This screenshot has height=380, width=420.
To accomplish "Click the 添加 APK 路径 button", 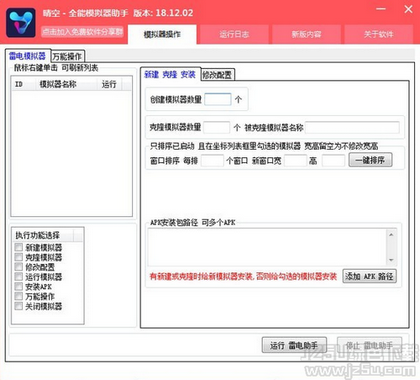I will click(x=370, y=276).
